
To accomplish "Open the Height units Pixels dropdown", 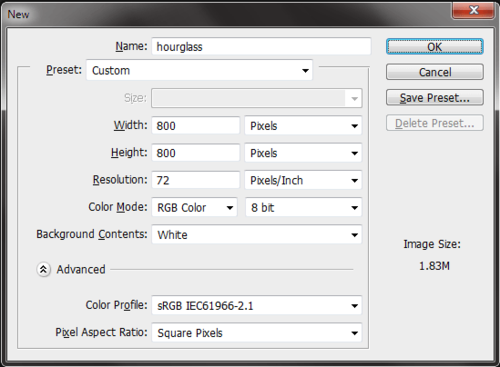I will coord(303,153).
